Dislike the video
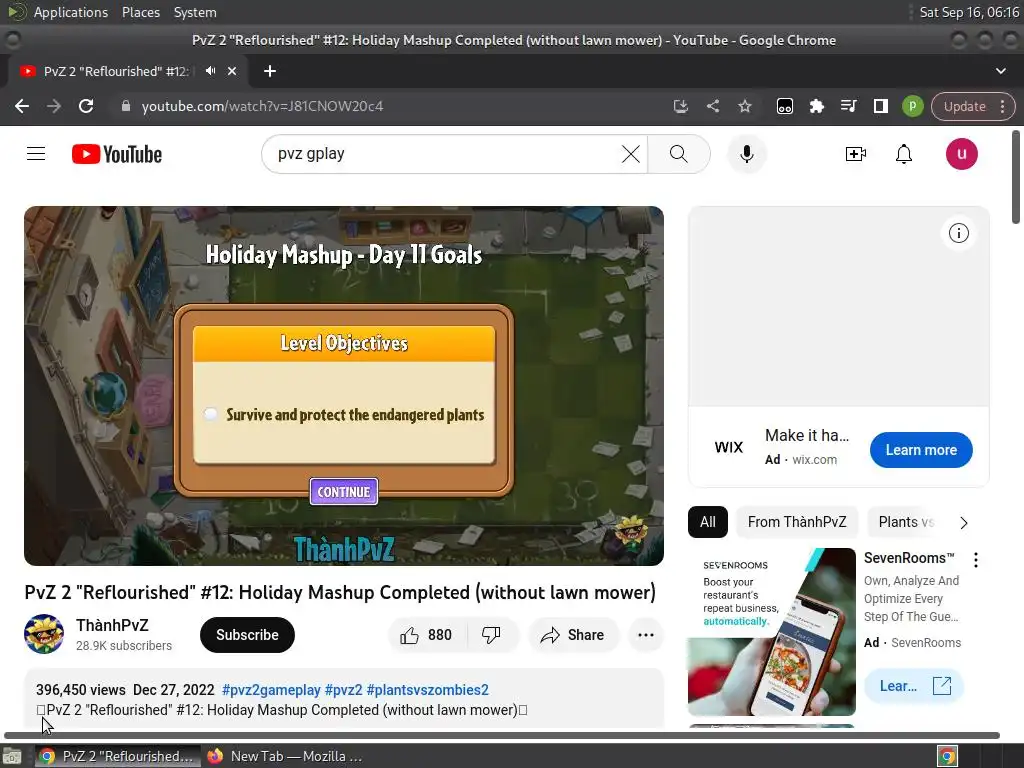This screenshot has width=1024, height=768. (x=491, y=635)
